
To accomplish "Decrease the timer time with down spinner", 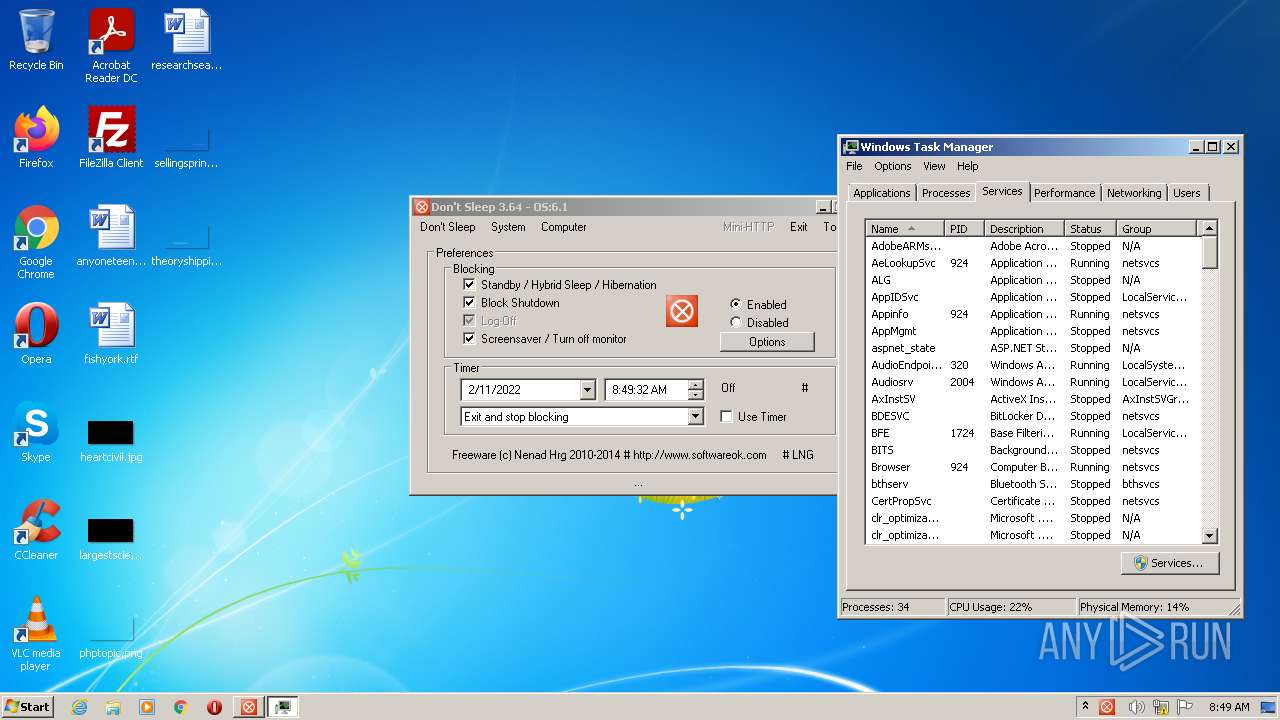I will click(x=696, y=394).
